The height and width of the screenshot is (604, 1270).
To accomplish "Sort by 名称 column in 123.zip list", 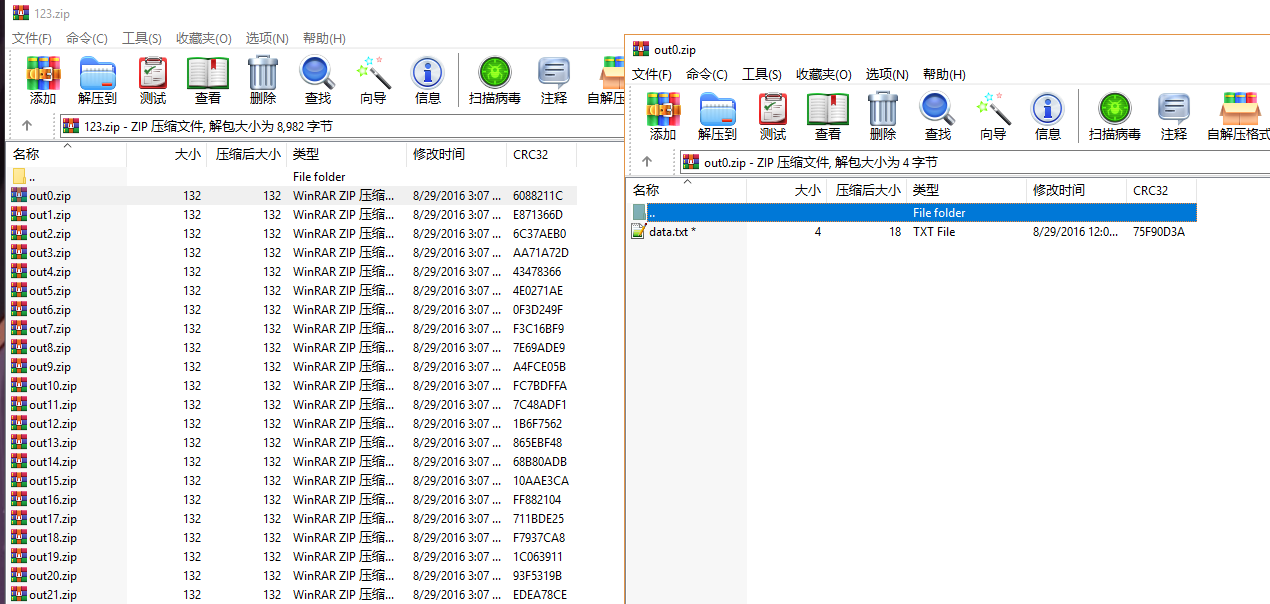I will coord(26,154).
